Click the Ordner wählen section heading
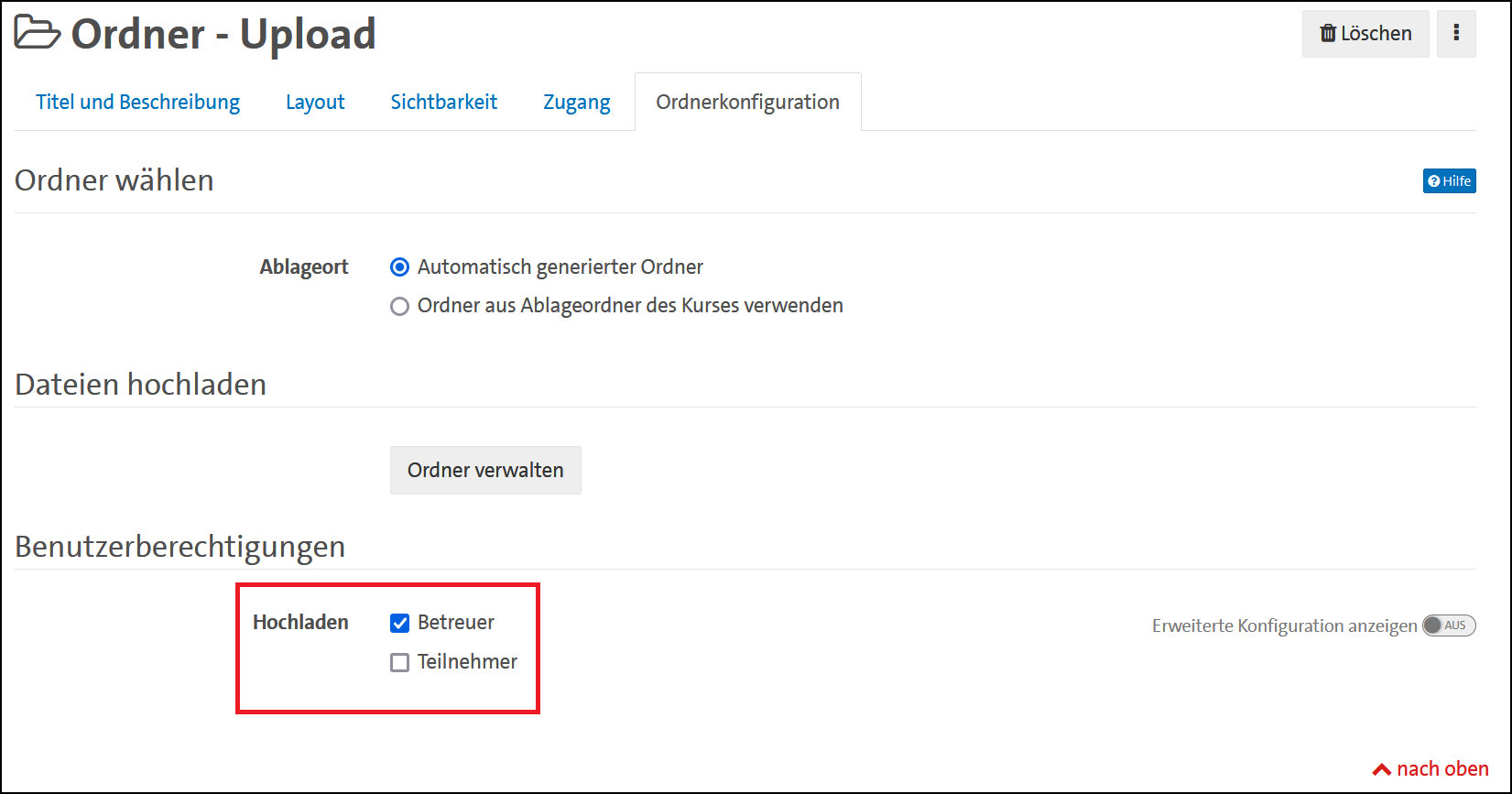 [114, 179]
